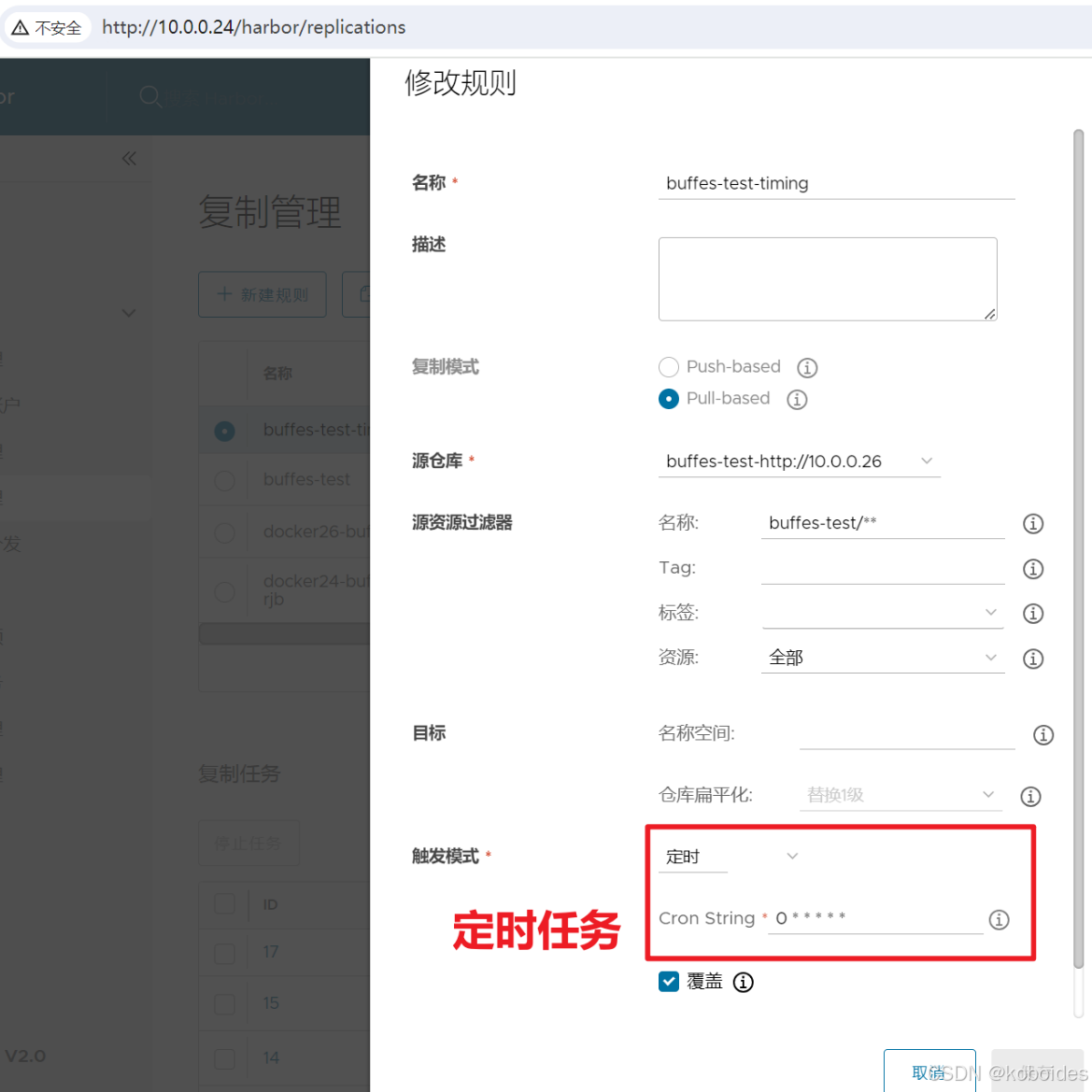Check the task ID 17 checkbox
The height and width of the screenshot is (1092, 1092).
(x=224, y=953)
